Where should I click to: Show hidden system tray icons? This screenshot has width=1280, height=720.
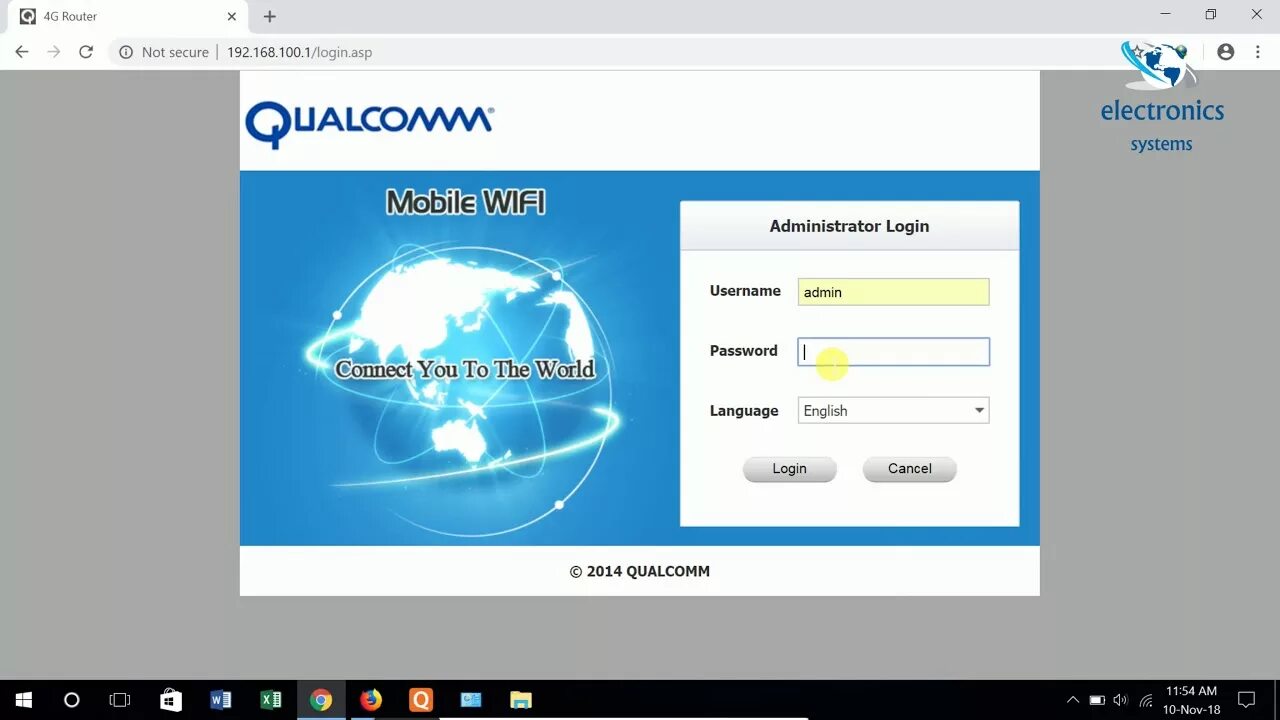1073,700
